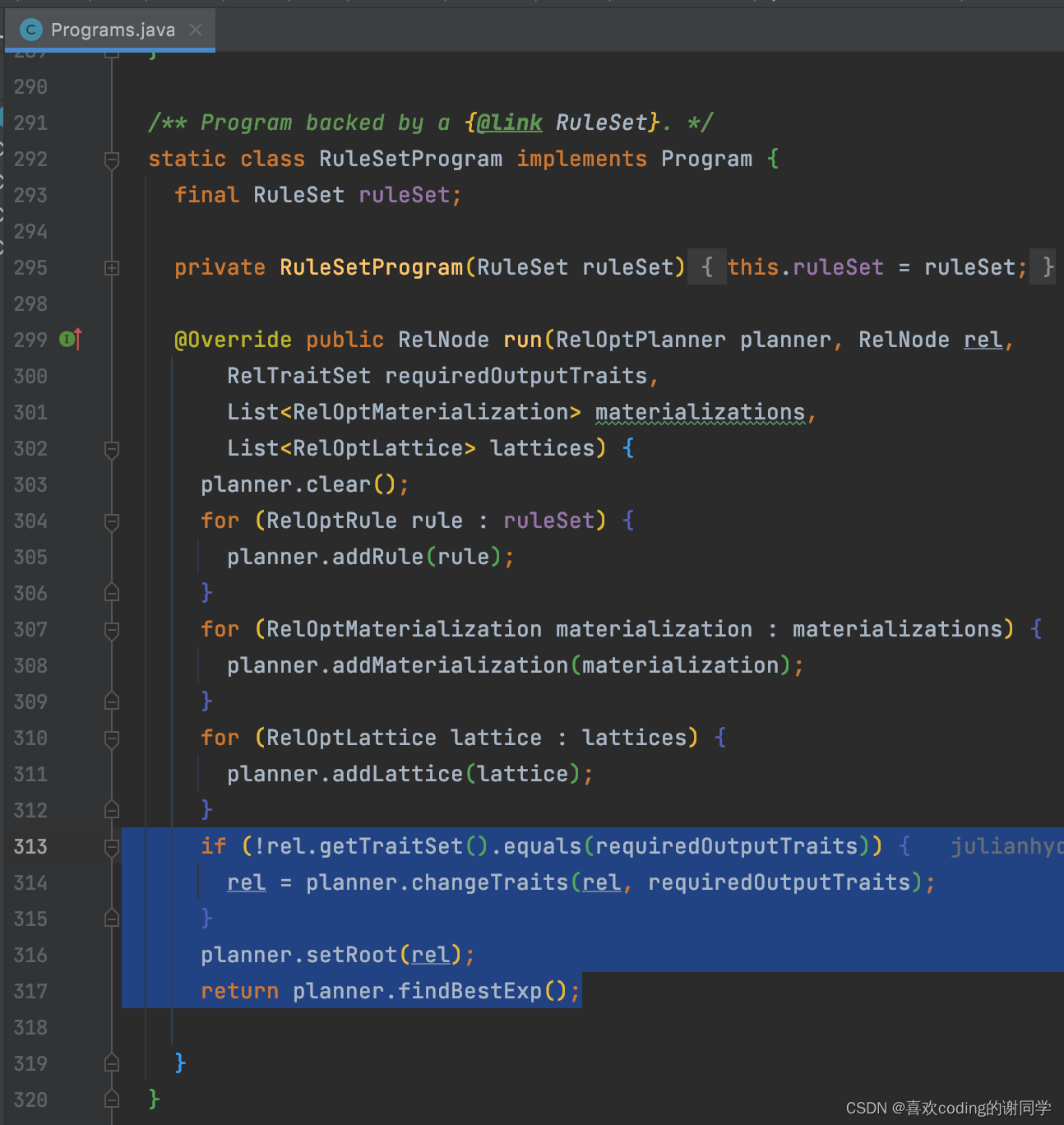Click the class fold end marker at line 320

tap(113, 1100)
